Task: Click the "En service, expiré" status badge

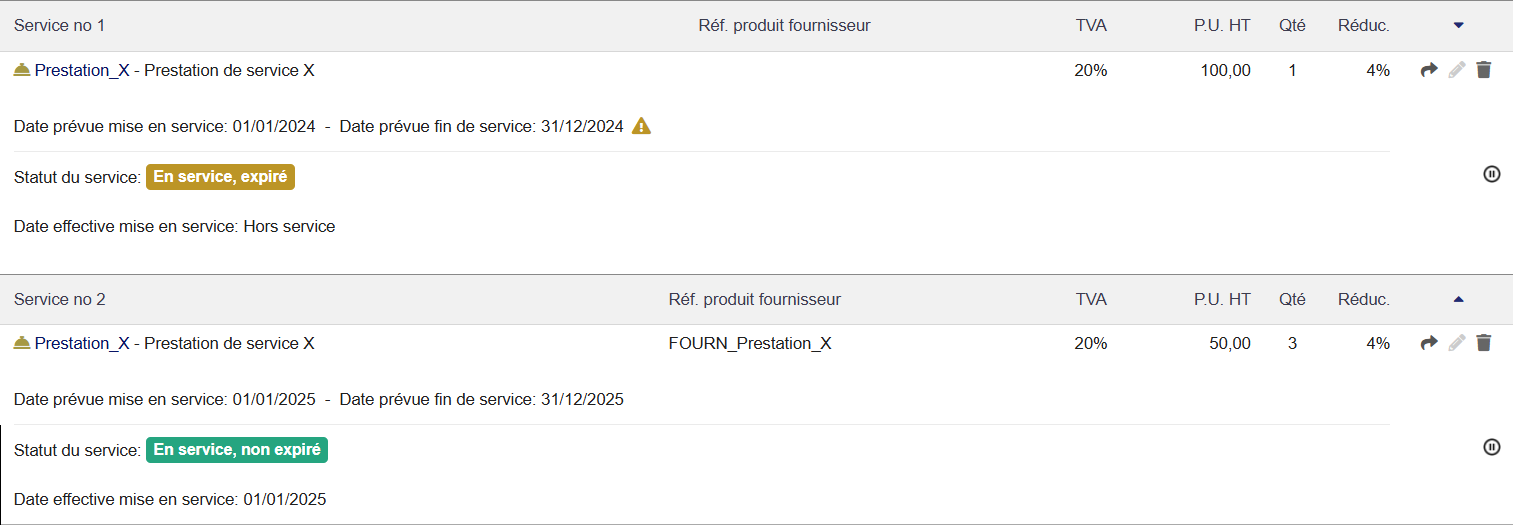Action: (x=220, y=177)
